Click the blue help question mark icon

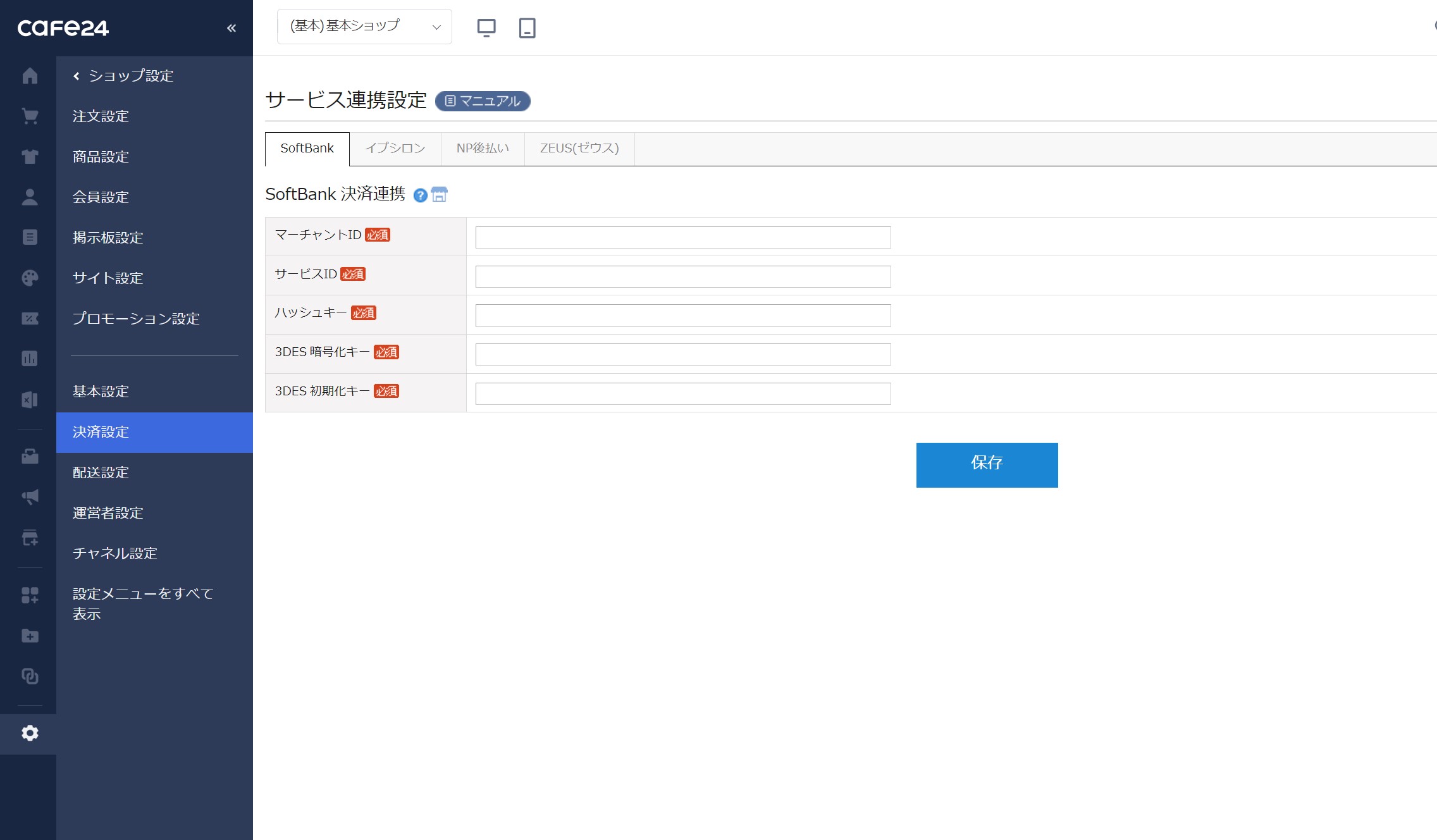point(420,195)
